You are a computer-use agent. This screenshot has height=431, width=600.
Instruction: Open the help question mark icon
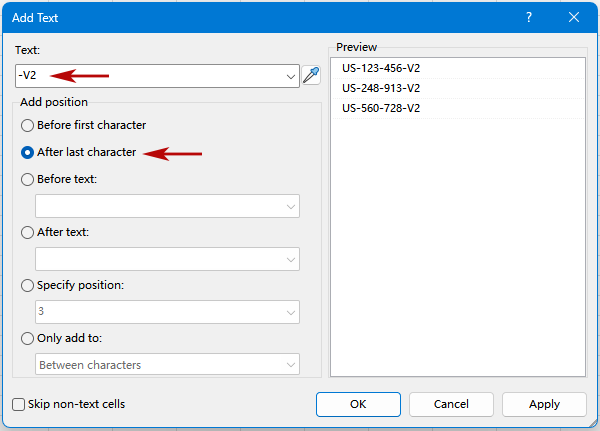point(528,17)
